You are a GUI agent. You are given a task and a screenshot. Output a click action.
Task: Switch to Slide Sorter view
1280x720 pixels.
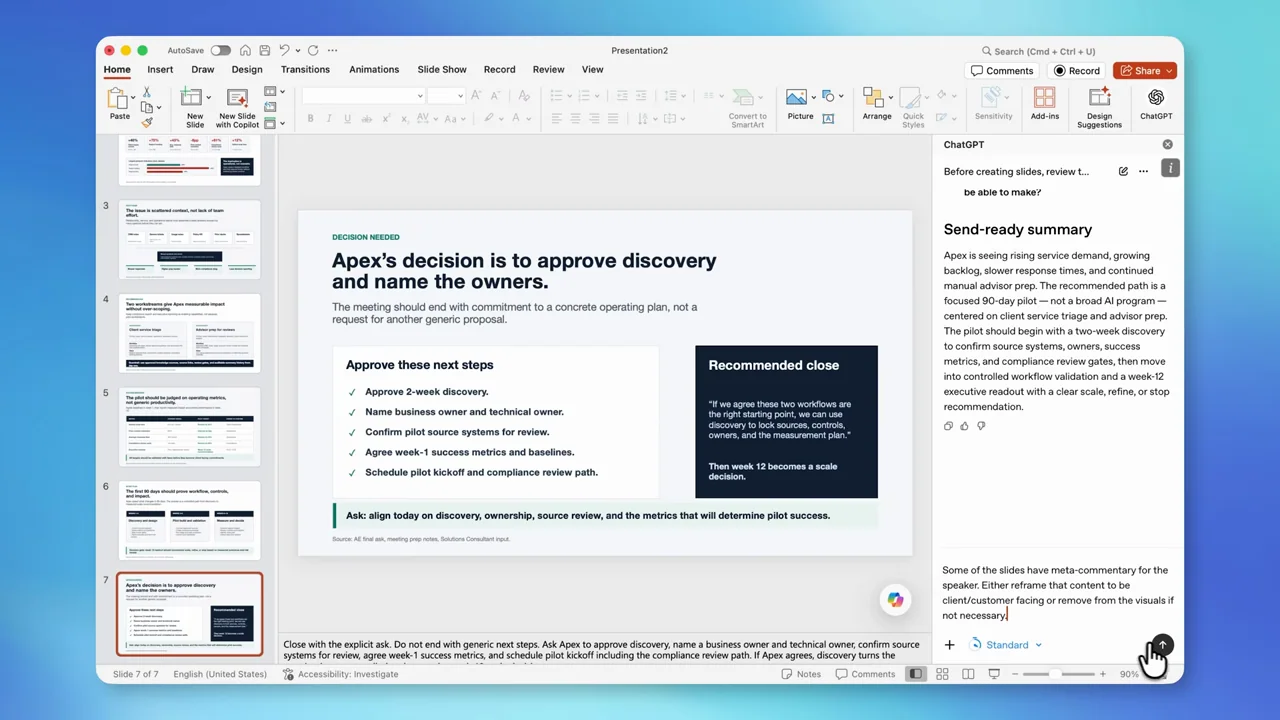[x=942, y=674]
